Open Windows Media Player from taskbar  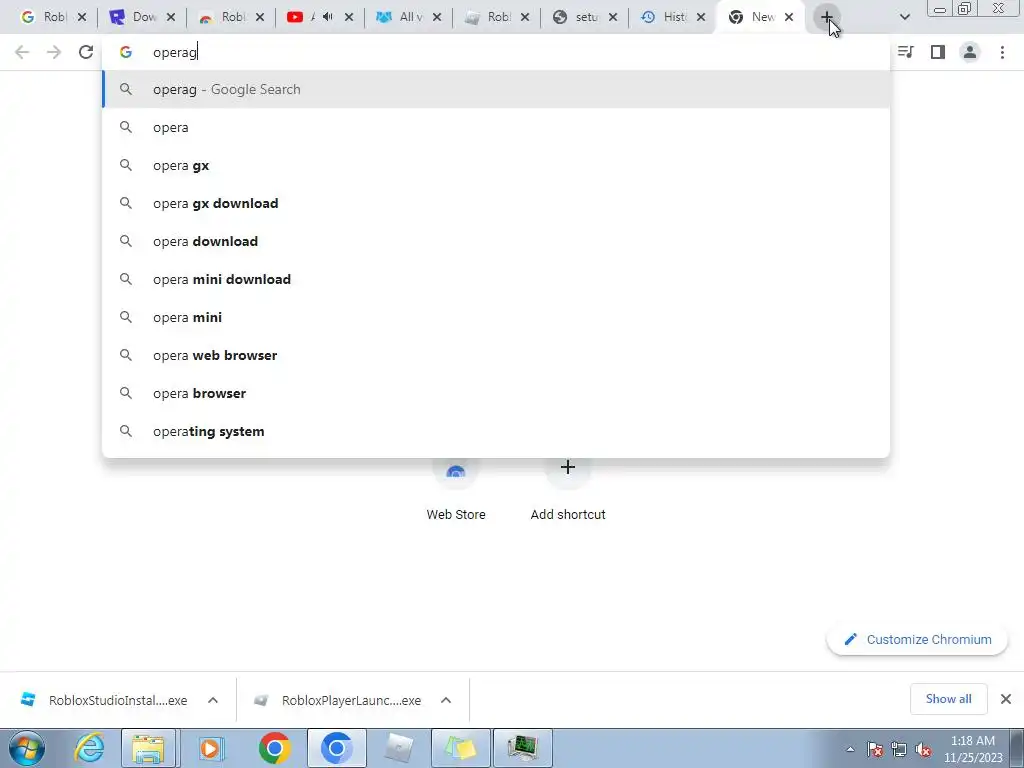210,748
